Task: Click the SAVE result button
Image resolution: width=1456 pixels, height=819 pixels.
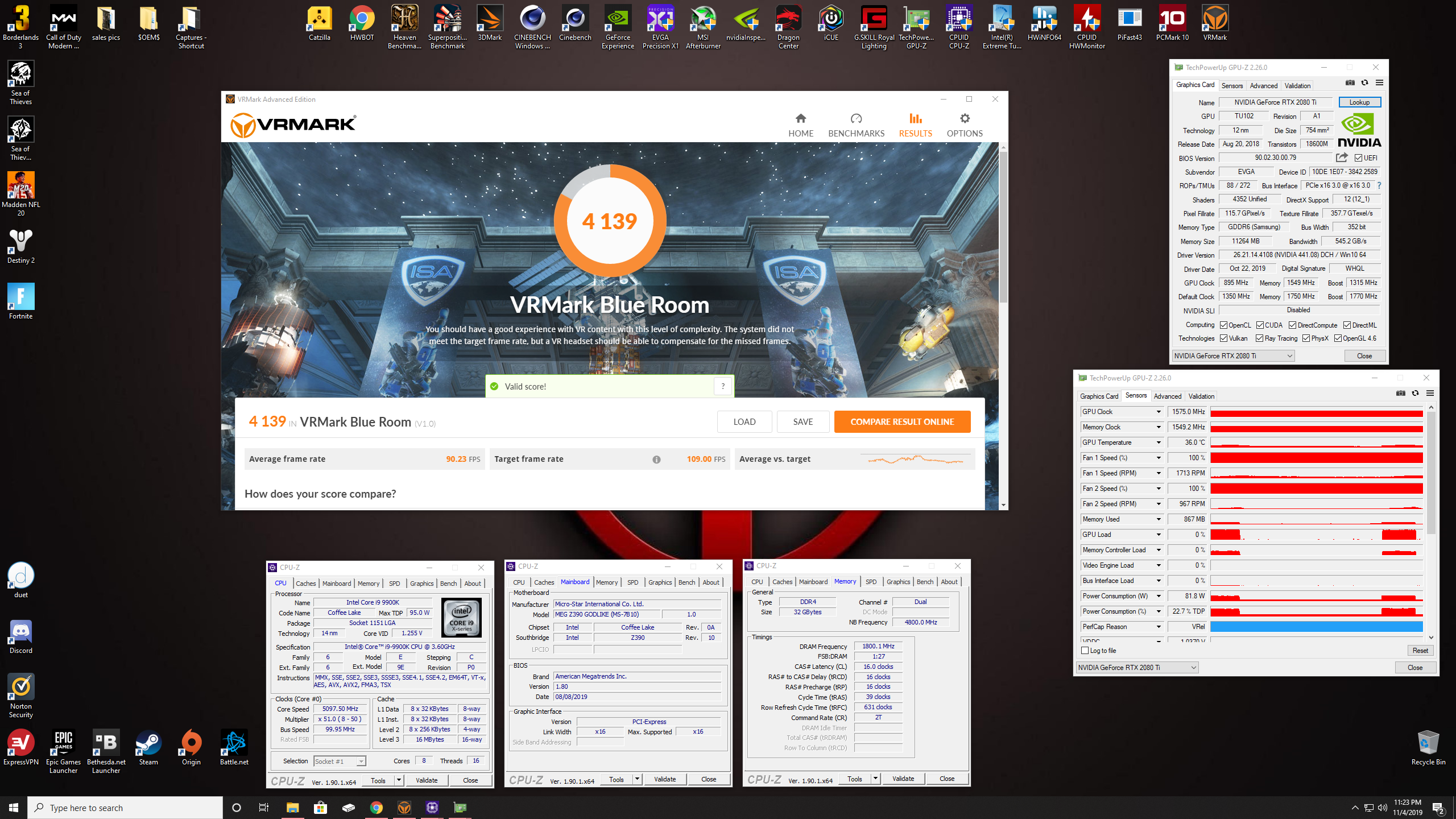Action: click(x=803, y=422)
